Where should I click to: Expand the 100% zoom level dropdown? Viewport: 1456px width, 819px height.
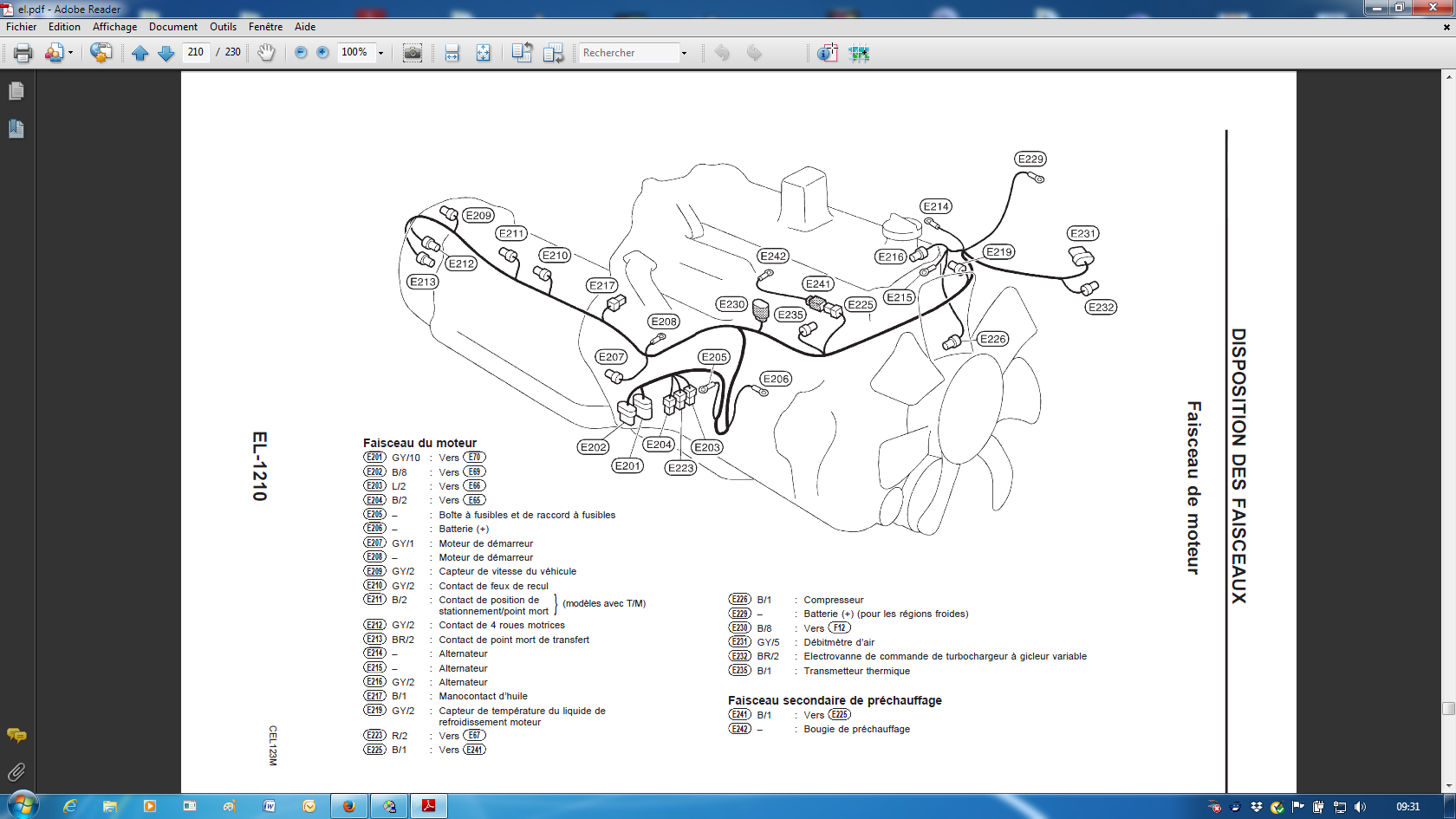click(x=380, y=53)
